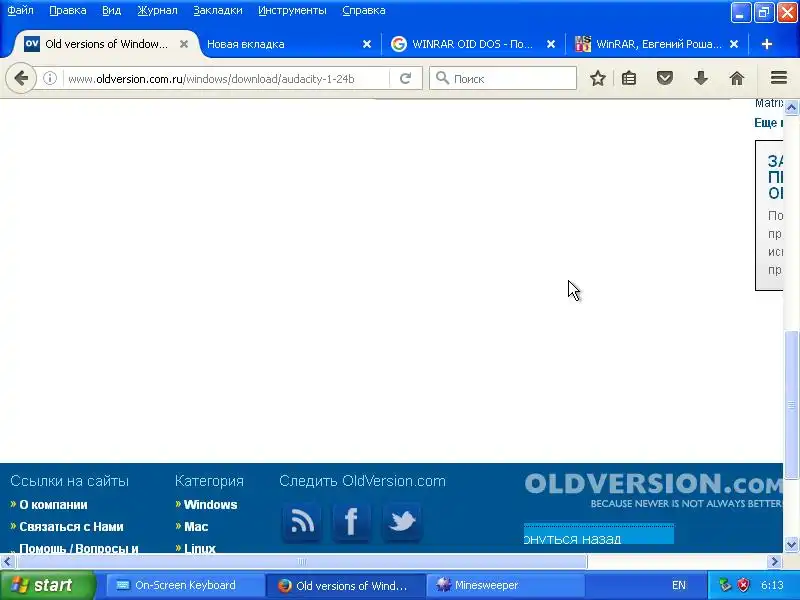The image size is (800, 600).
Task: Click the 6:13 clock in the tray
Action: click(x=771, y=585)
